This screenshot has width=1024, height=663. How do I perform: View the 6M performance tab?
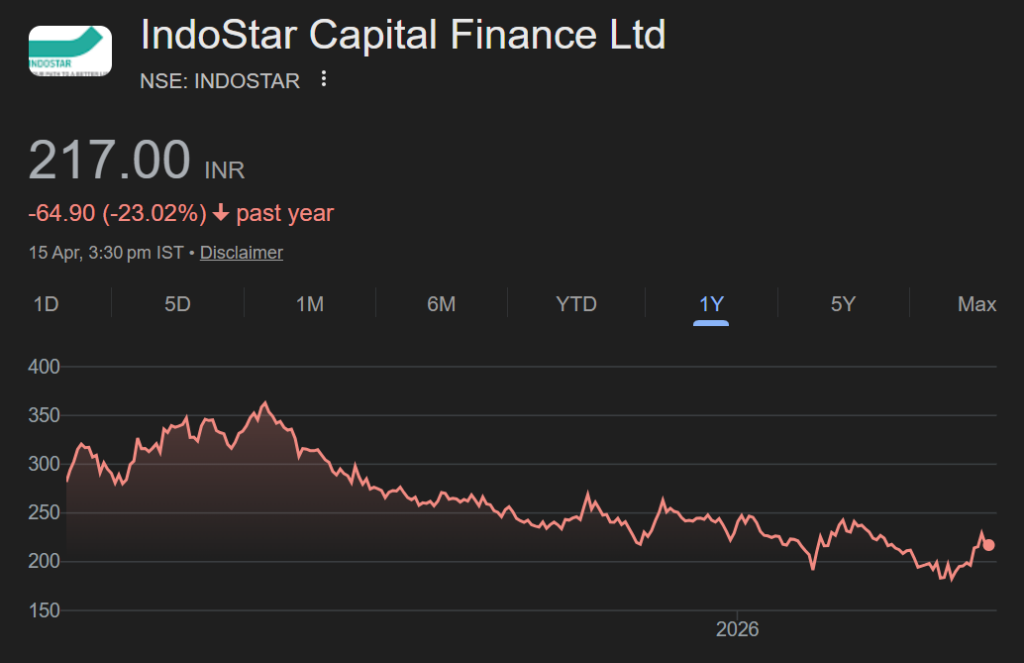point(442,304)
